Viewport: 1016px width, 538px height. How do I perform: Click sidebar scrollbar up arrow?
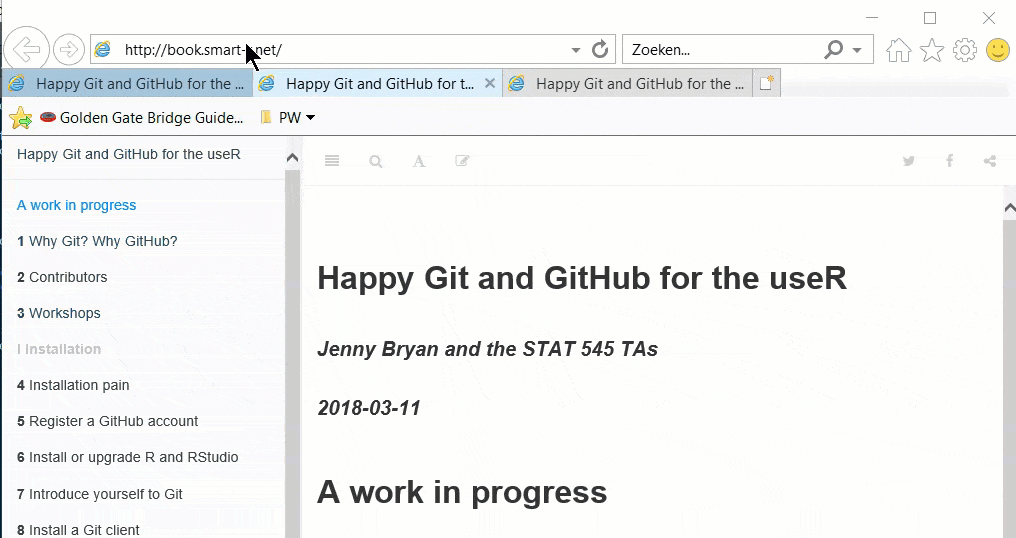tap(292, 158)
